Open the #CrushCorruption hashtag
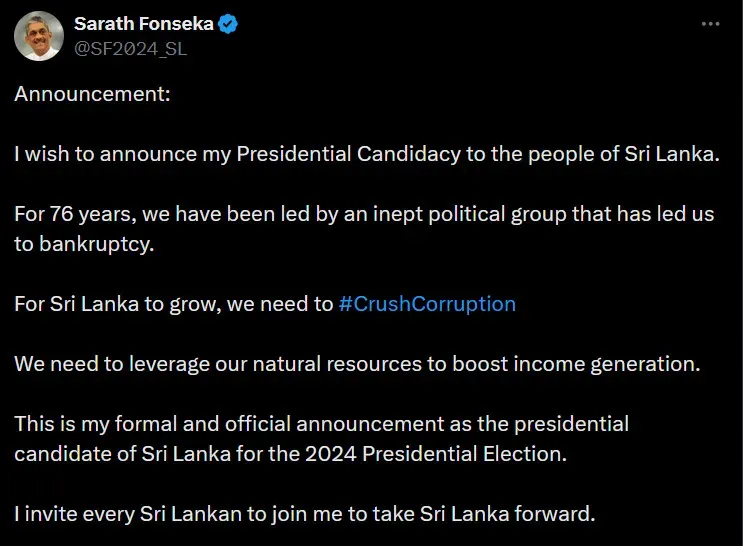This screenshot has height=546, width=743. (427, 304)
